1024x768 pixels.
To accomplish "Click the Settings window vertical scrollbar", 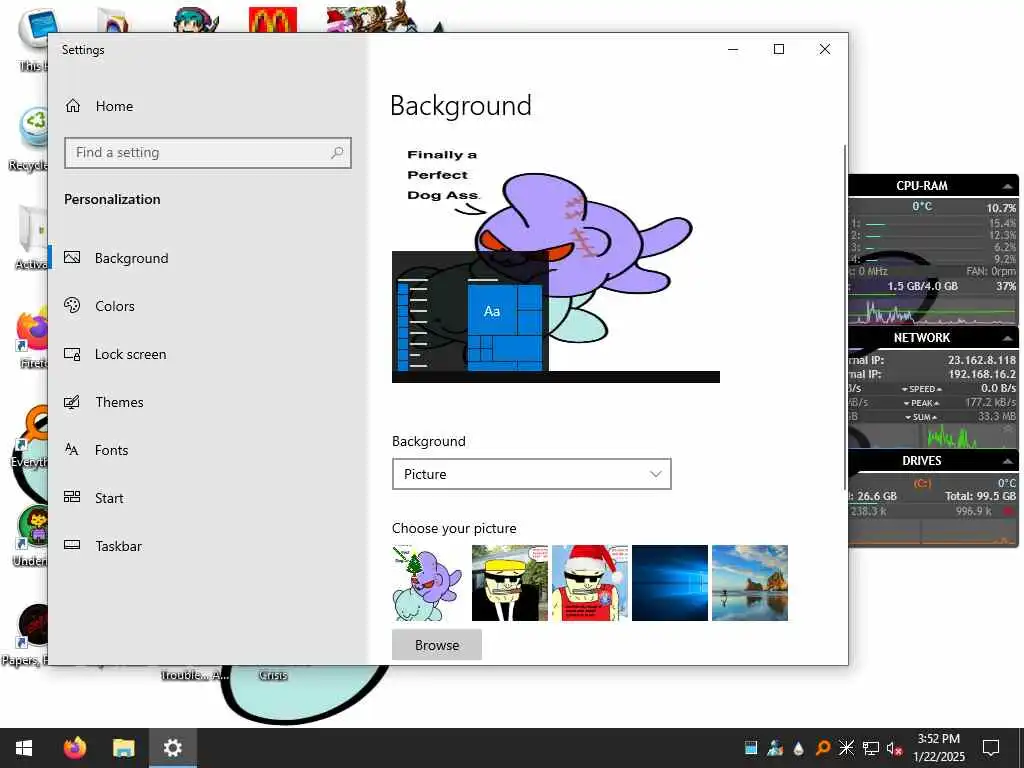I will (x=844, y=317).
